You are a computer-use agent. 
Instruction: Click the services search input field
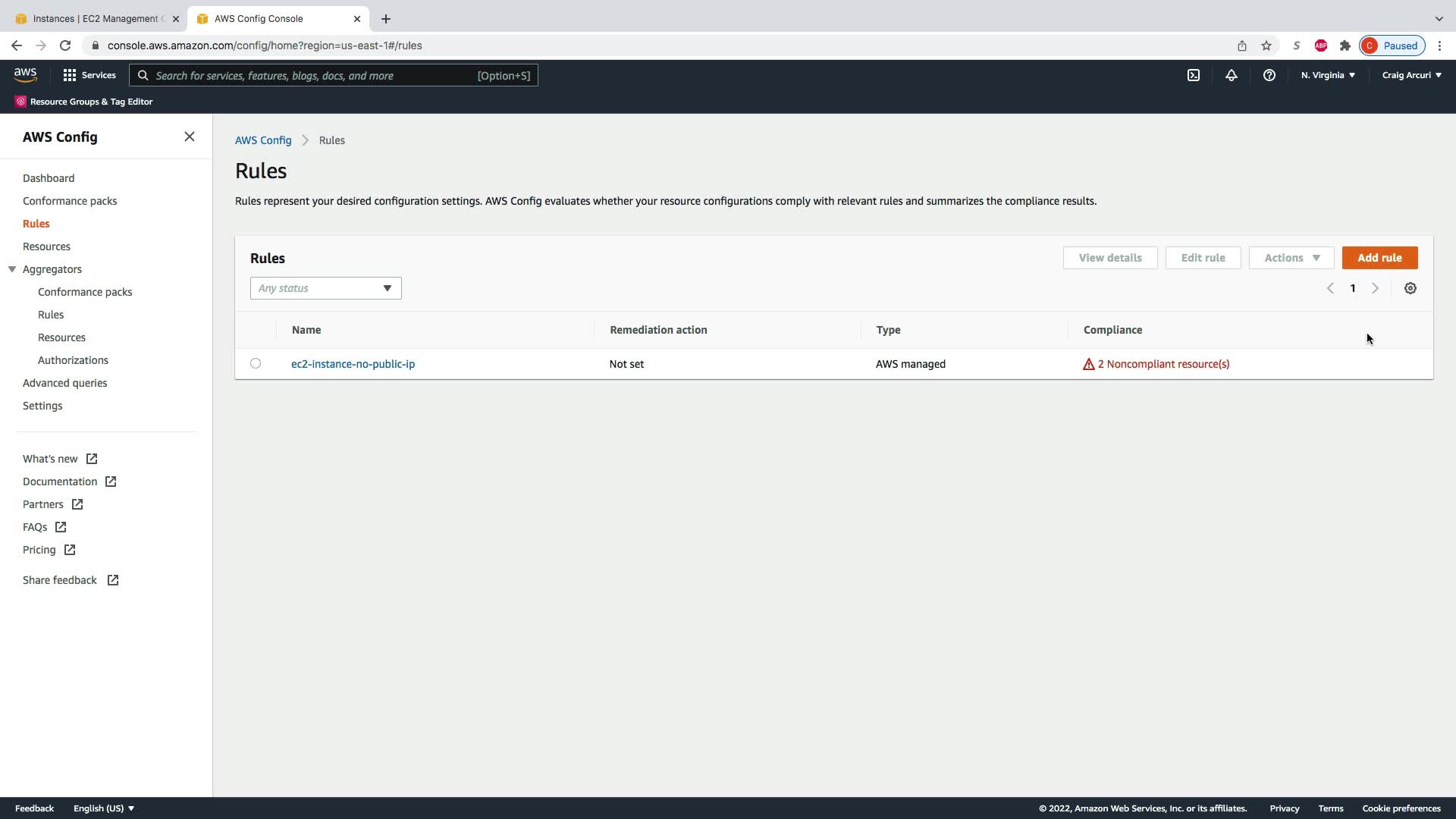(x=311, y=75)
